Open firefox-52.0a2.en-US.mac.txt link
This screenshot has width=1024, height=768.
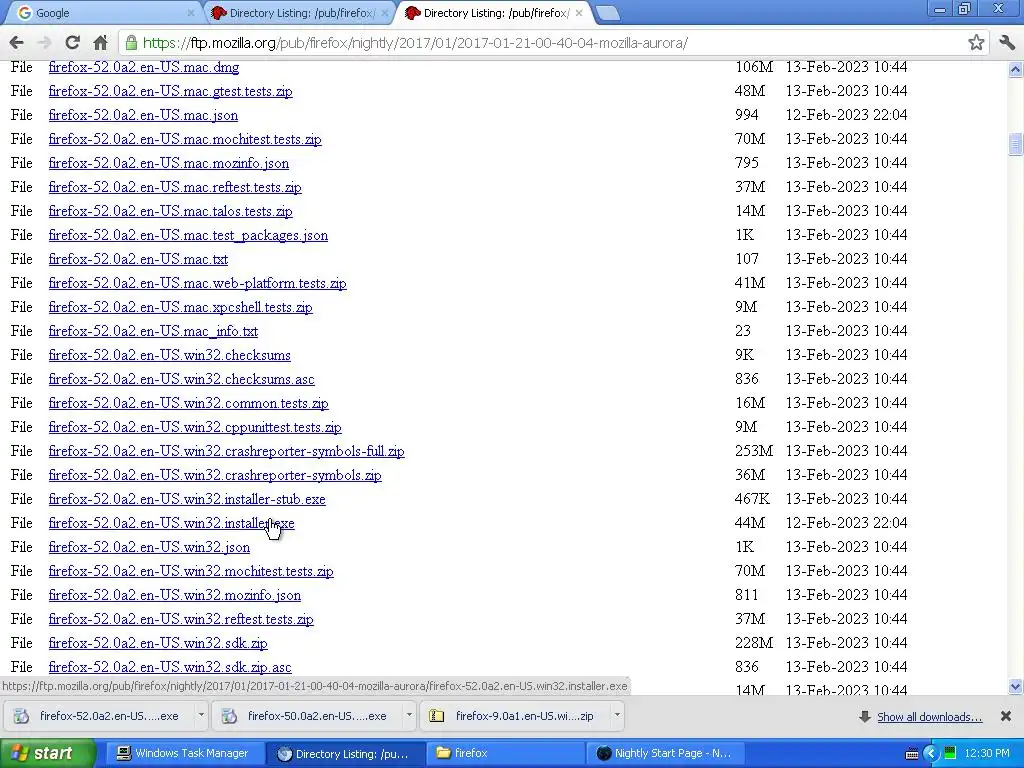pos(138,259)
